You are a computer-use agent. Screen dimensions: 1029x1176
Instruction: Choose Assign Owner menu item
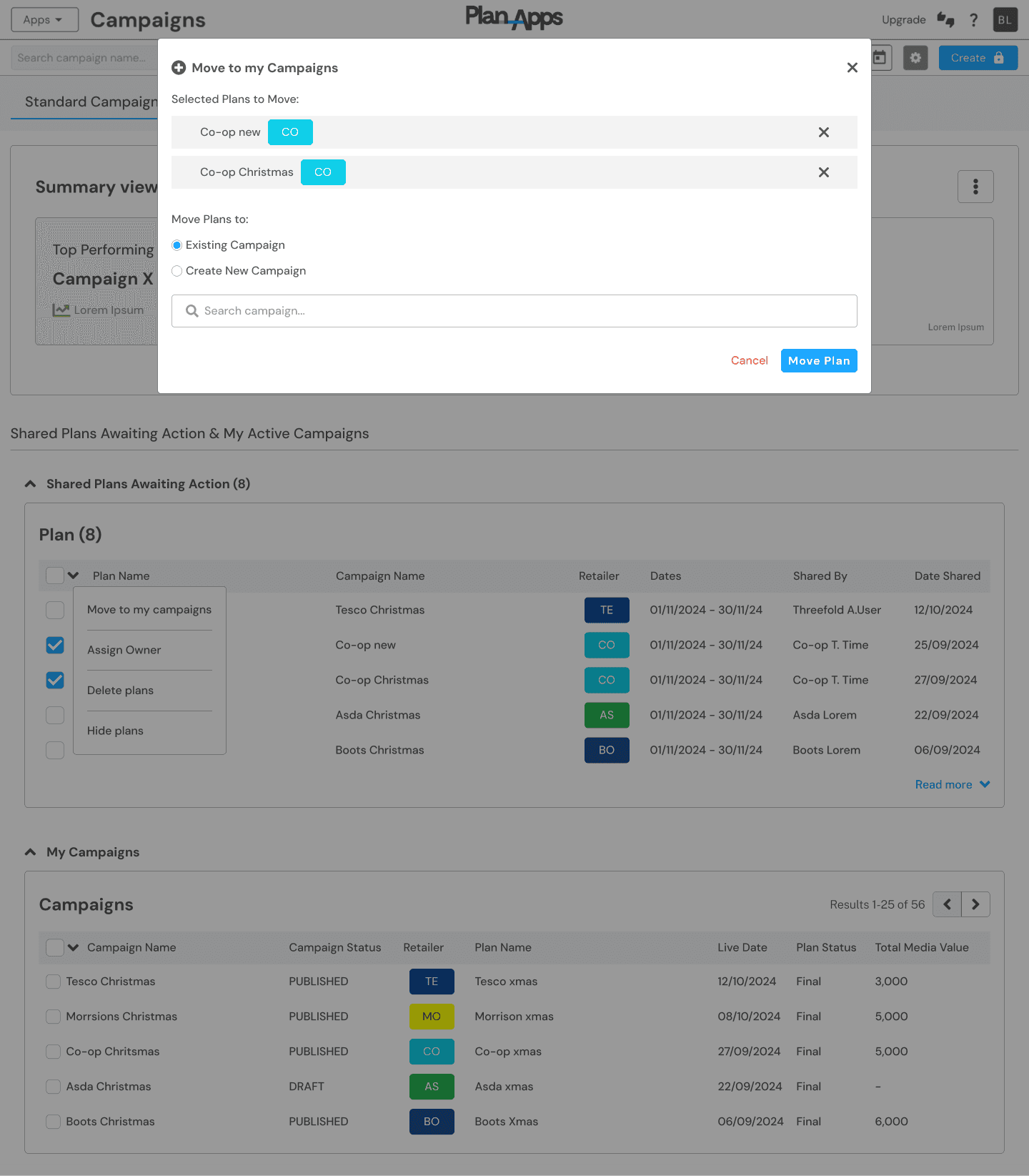click(x=124, y=650)
